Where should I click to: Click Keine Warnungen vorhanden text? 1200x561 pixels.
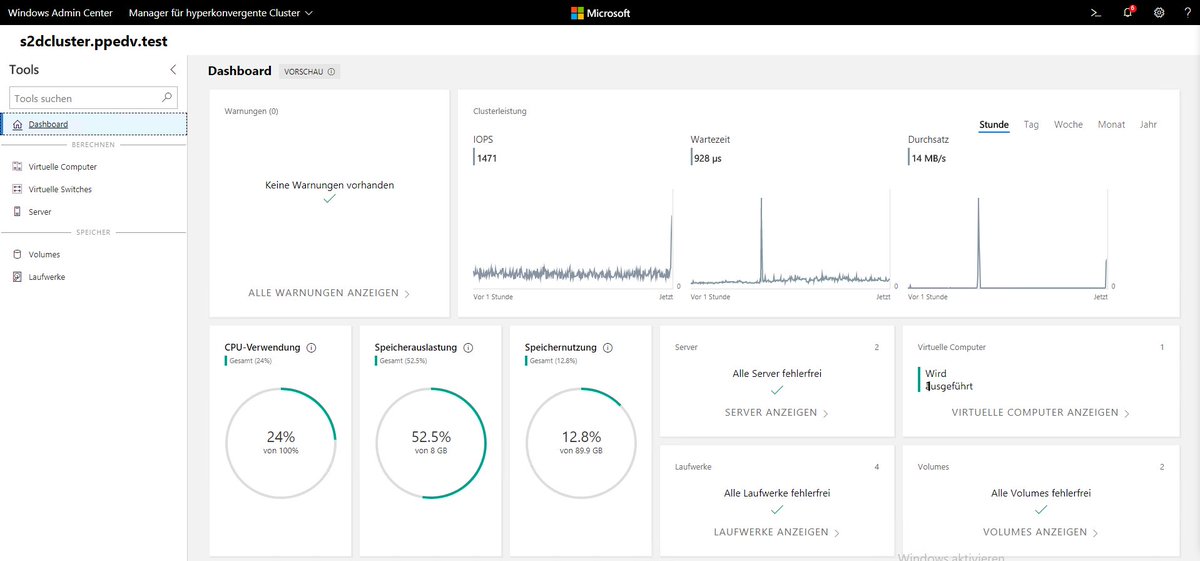click(329, 185)
